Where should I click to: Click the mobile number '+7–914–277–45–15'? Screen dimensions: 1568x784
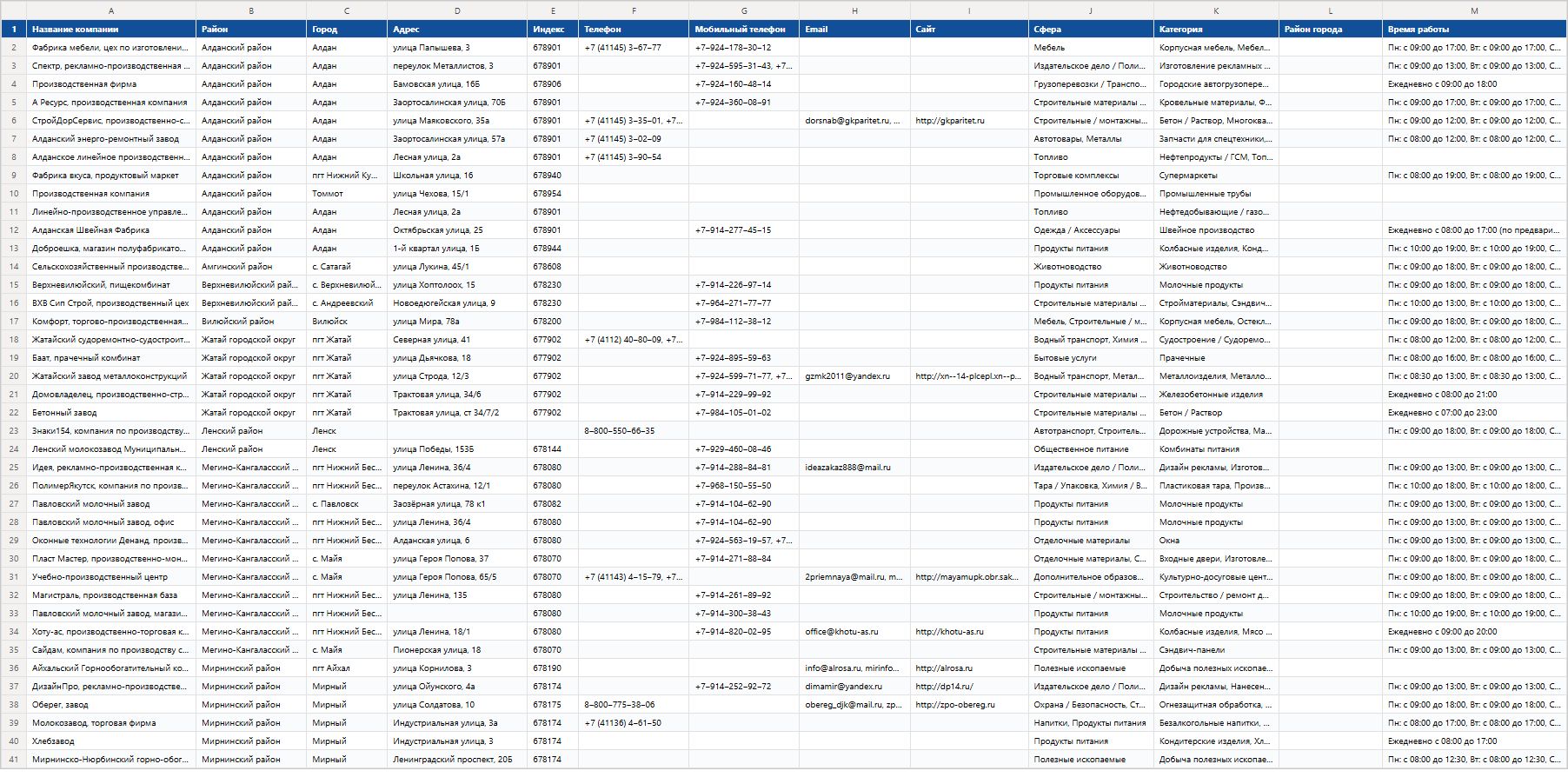pos(744,230)
